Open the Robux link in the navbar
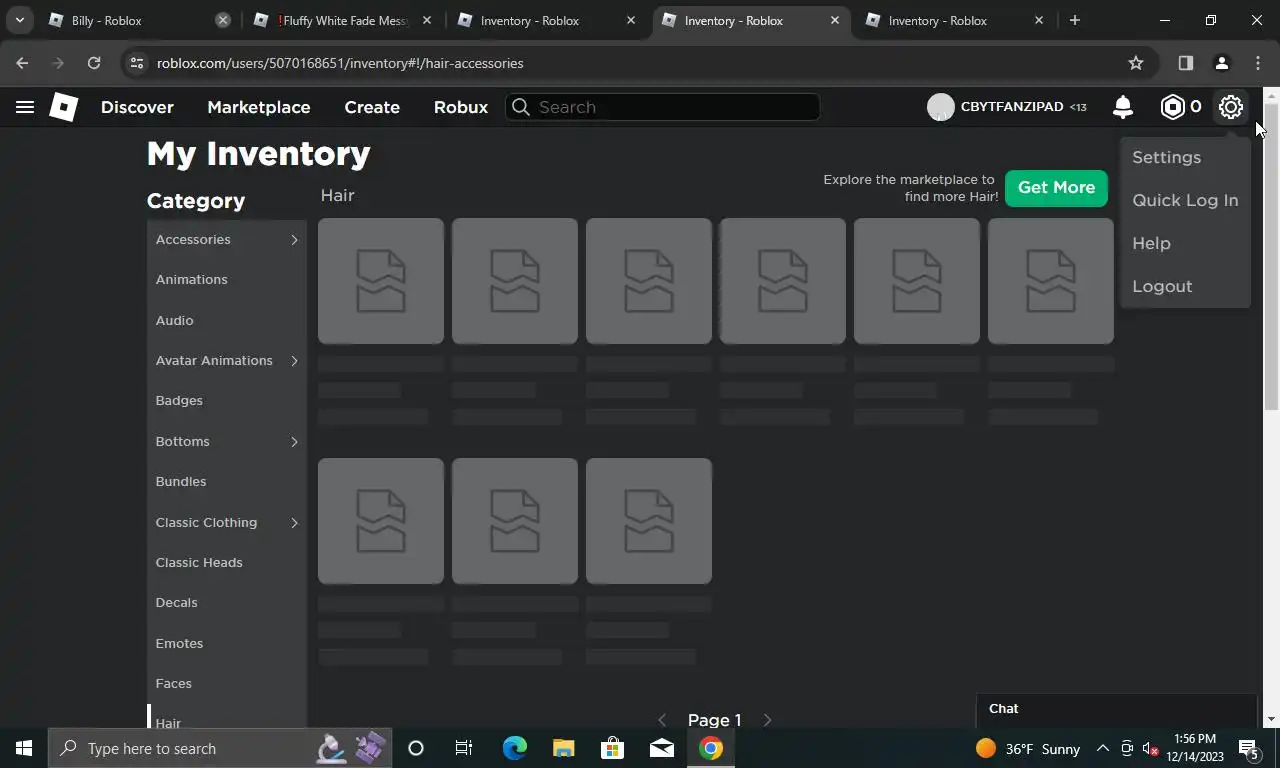This screenshot has height=768, width=1280. [x=461, y=107]
